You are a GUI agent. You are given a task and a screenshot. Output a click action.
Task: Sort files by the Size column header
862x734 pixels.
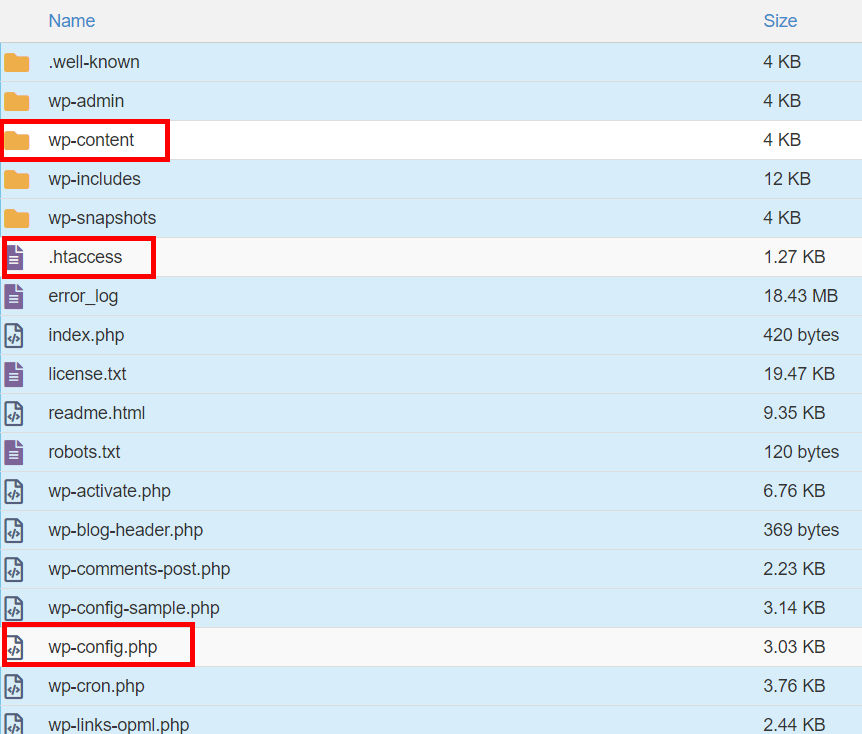[780, 21]
